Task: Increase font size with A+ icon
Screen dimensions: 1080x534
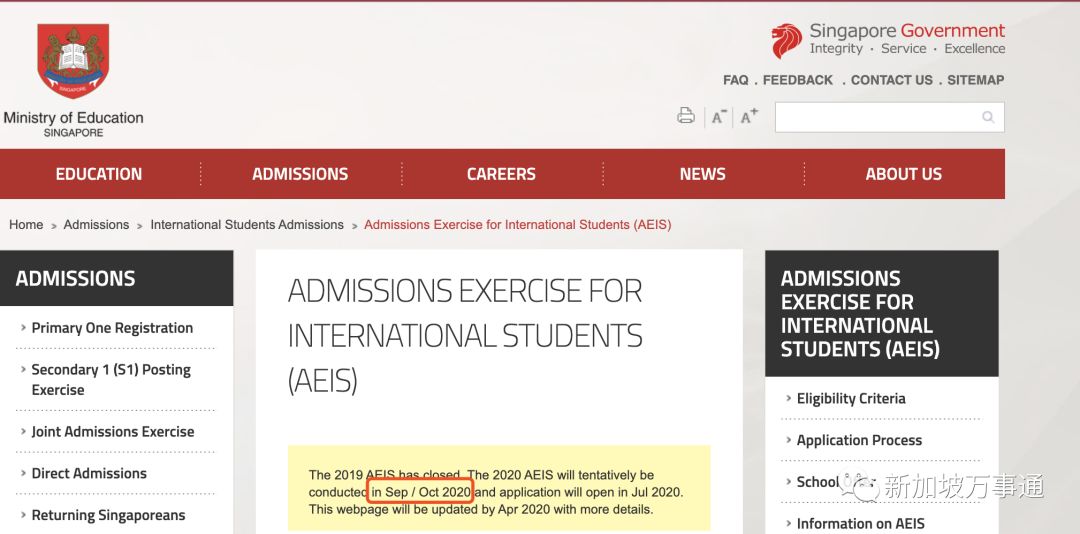Action: tap(749, 117)
